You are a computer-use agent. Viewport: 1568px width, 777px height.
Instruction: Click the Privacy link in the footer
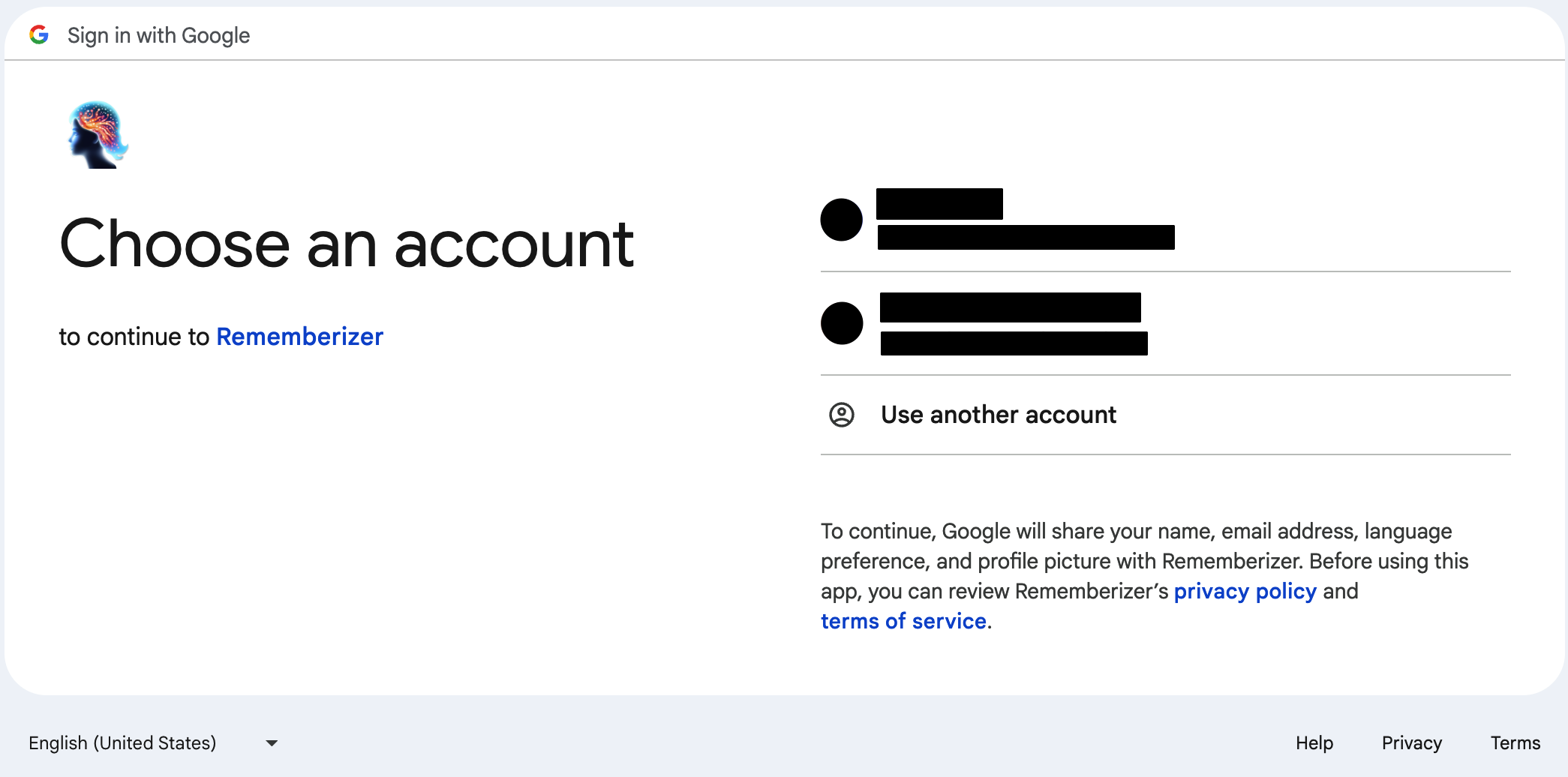[x=1412, y=742]
